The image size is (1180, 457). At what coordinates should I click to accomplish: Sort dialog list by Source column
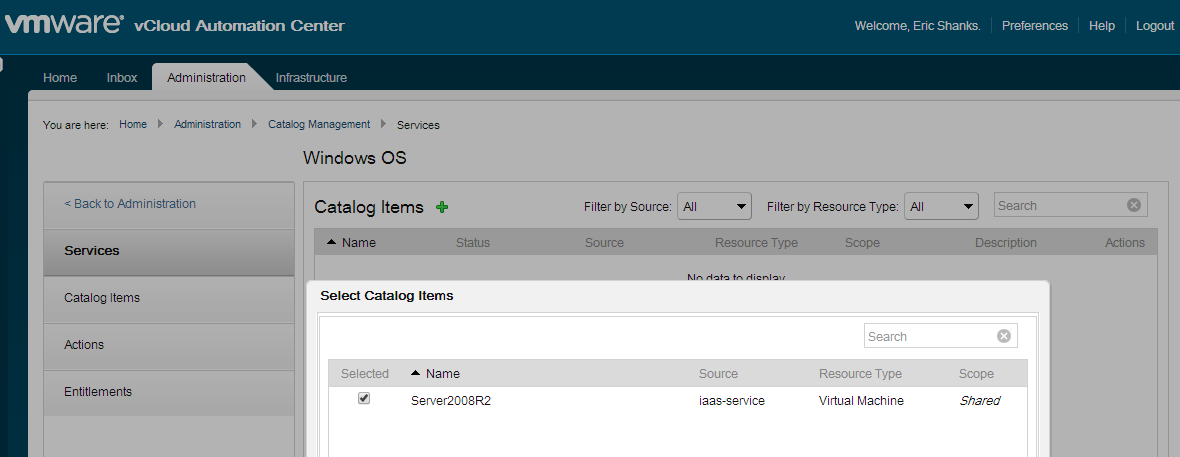(x=719, y=373)
